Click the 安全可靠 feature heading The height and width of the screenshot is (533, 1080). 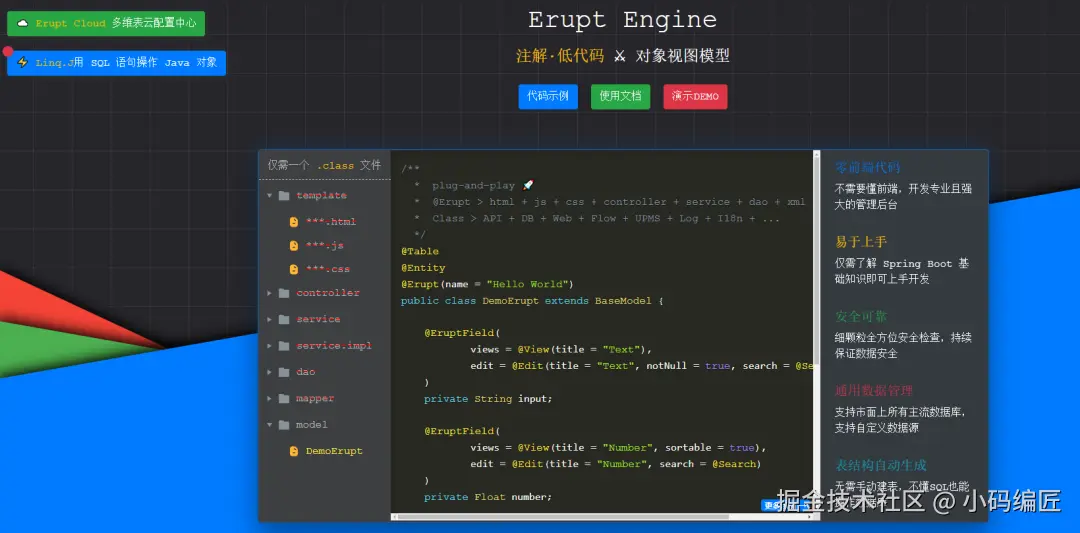pos(860,316)
